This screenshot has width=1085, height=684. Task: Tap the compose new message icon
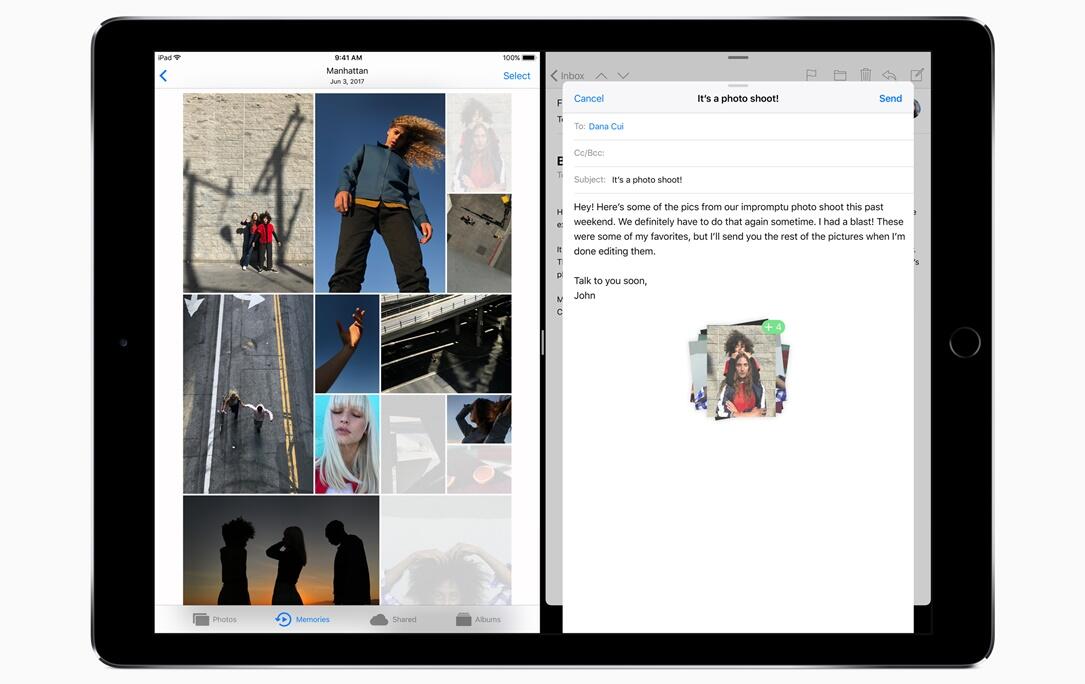click(917, 75)
